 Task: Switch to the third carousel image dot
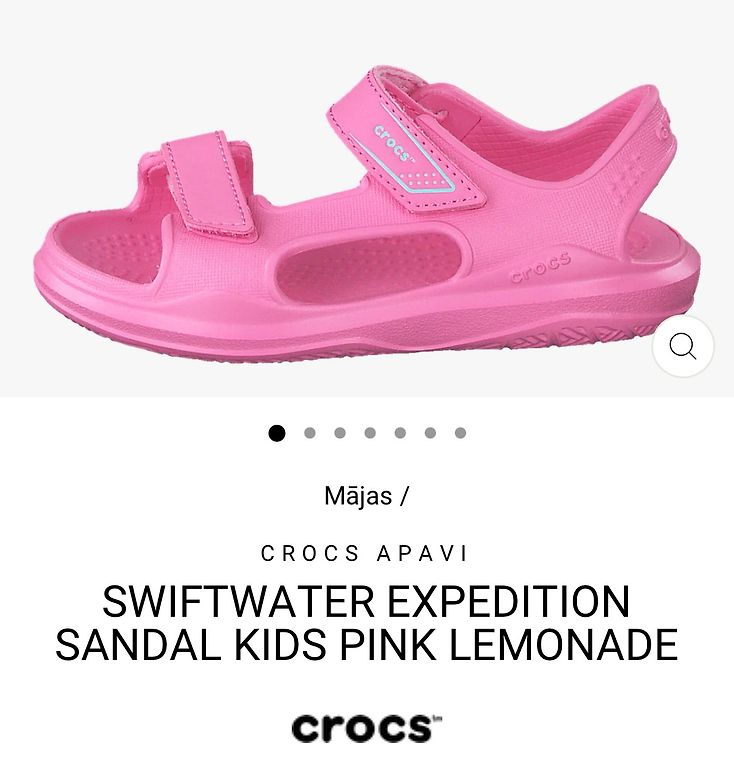pyautogui.click(x=340, y=433)
